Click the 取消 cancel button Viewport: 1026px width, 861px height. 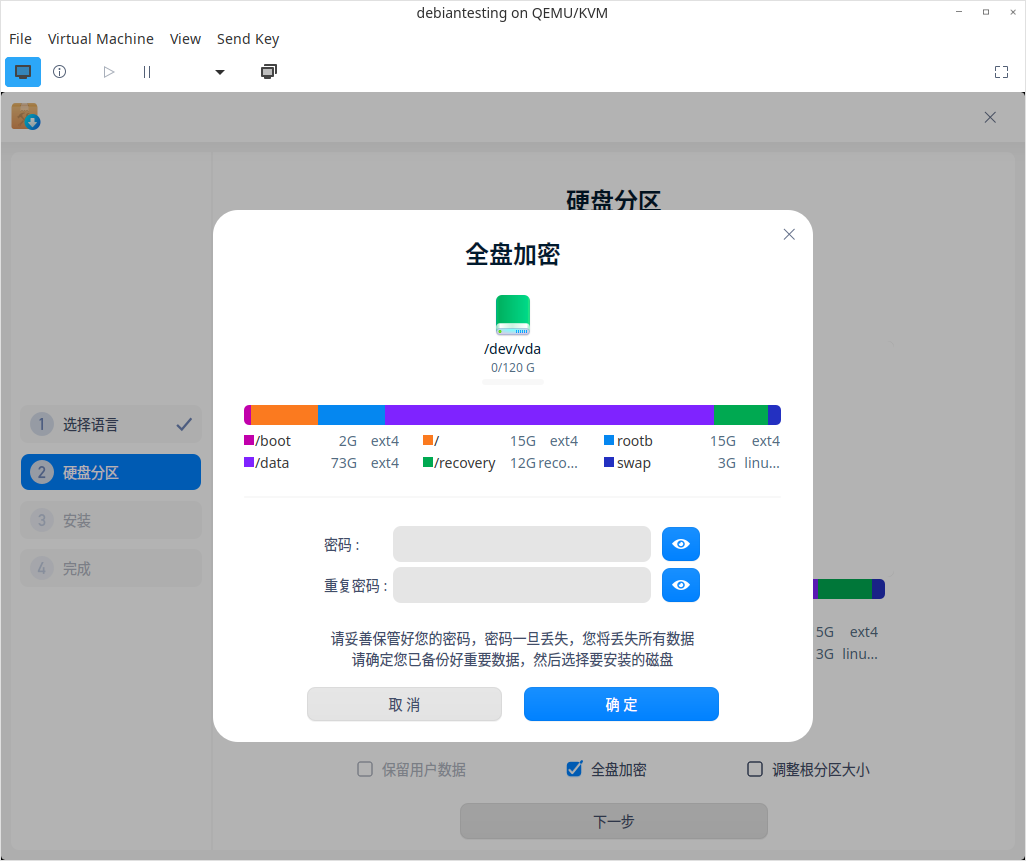[x=404, y=705]
